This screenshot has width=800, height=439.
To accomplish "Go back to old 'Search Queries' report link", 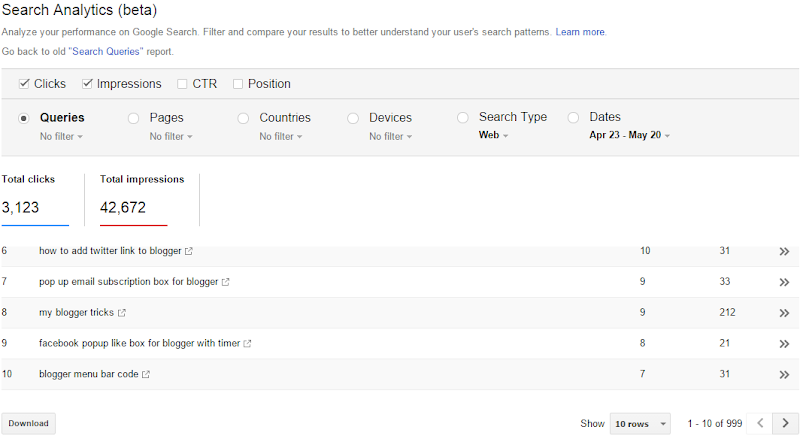I will [x=106, y=52].
